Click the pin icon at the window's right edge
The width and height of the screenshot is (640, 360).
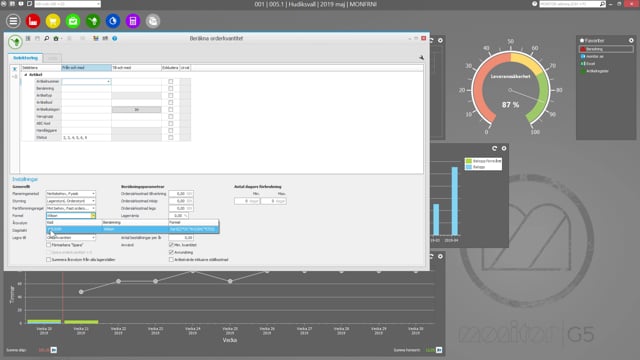coord(421,58)
